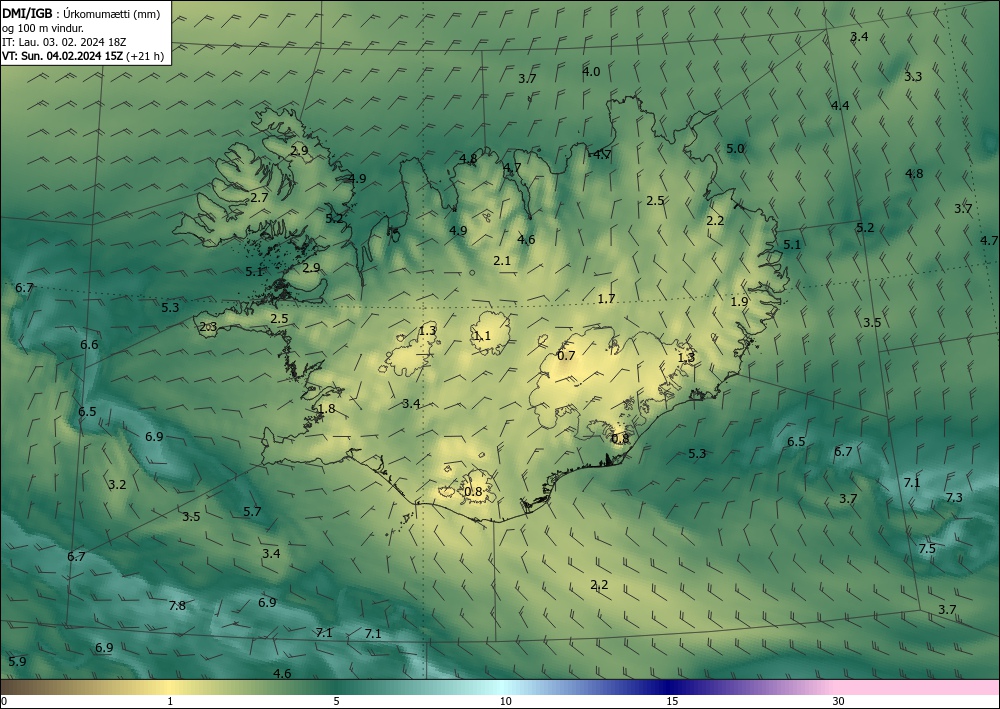Click the color scale label '0'
This screenshot has height=709, width=1000.
[4, 701]
